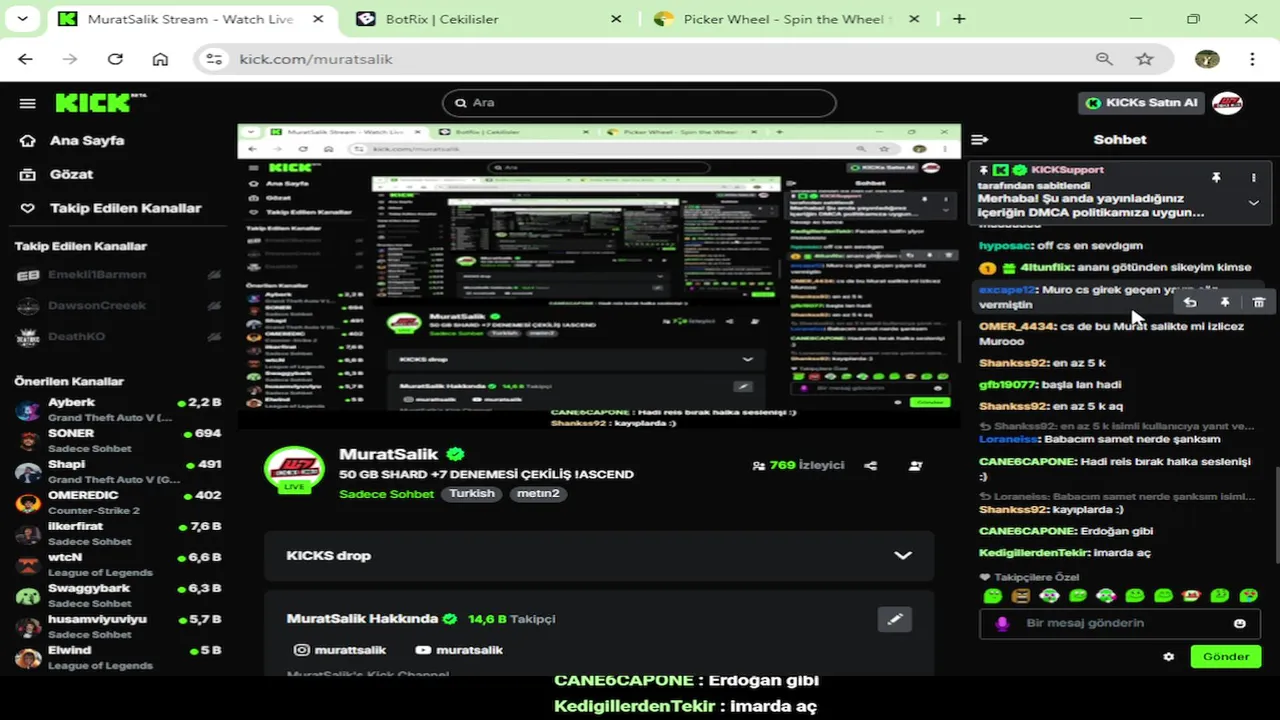Open husamviyuviyu recommended channel

pyautogui.click(x=118, y=627)
